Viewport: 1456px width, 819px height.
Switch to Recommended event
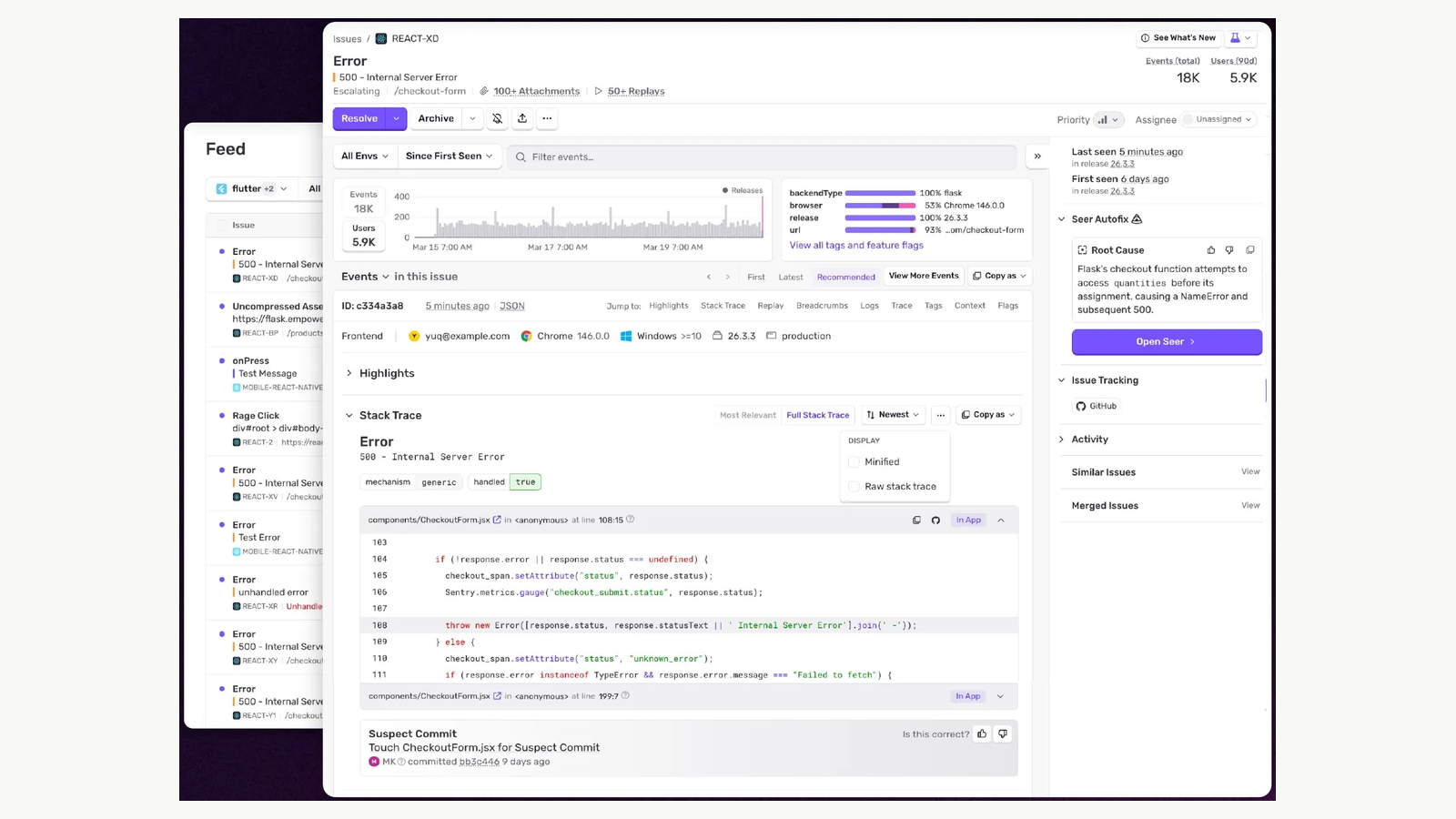pyautogui.click(x=845, y=278)
